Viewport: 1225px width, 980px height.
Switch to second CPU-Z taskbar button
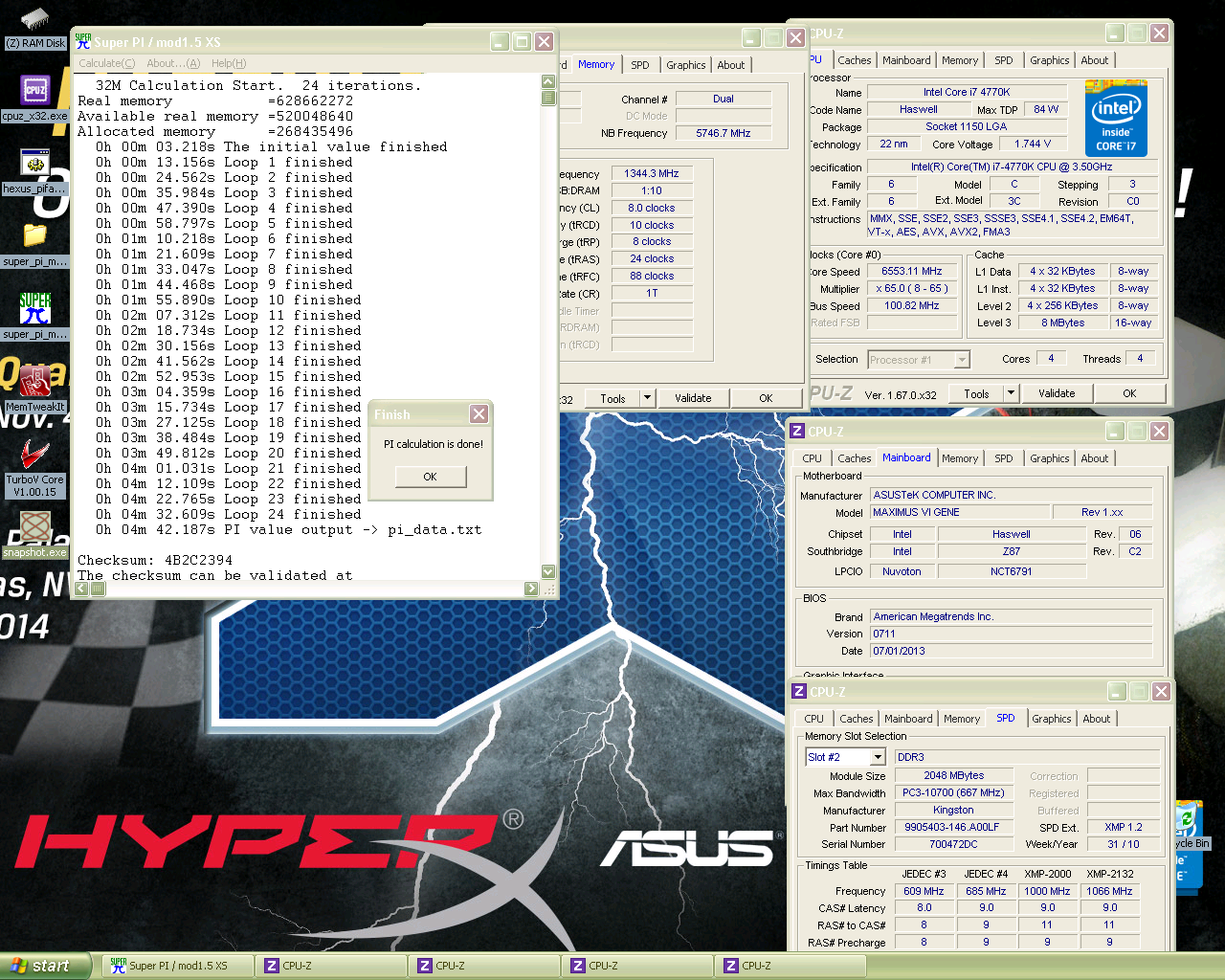(x=483, y=966)
